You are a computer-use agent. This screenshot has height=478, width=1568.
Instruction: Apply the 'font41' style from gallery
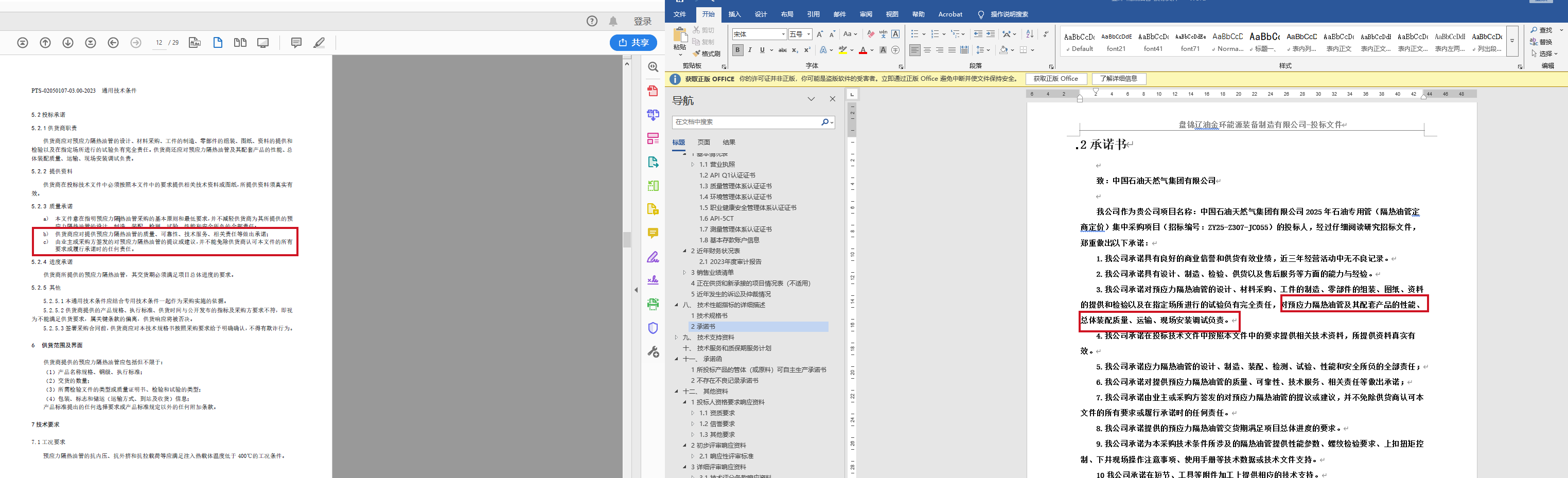coord(1153,42)
